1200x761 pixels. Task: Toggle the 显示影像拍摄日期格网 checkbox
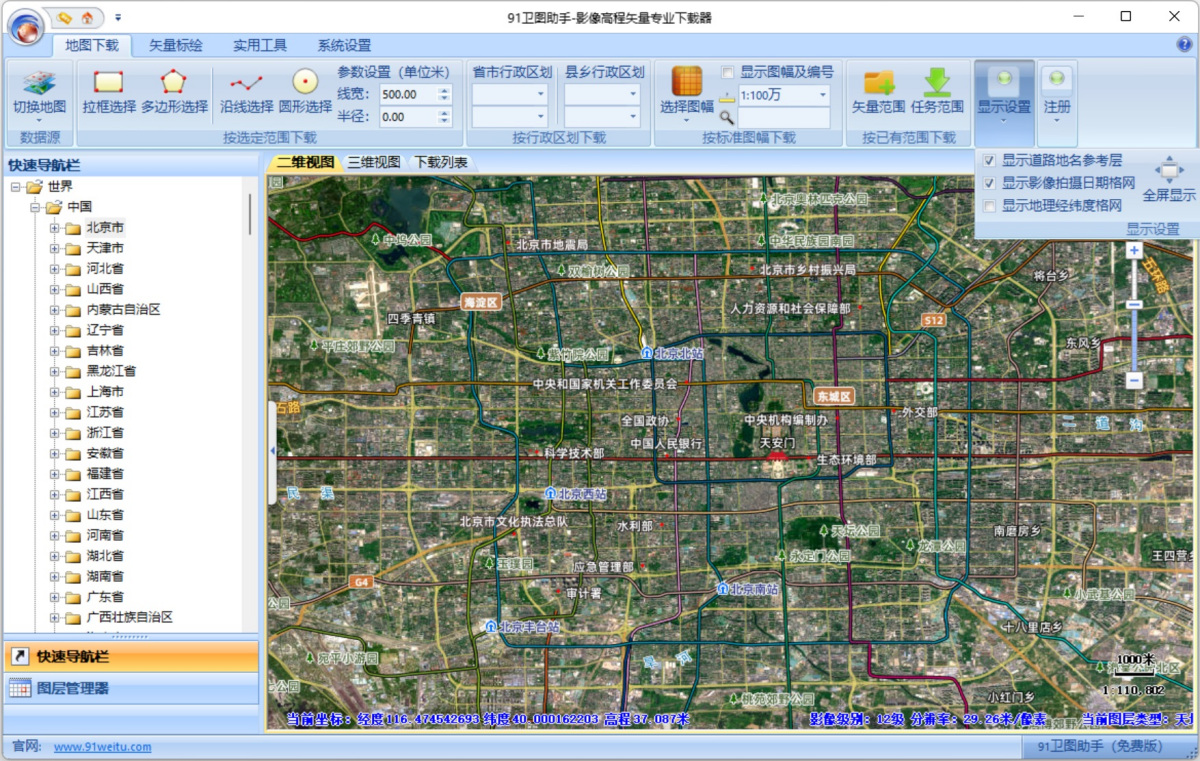989,183
